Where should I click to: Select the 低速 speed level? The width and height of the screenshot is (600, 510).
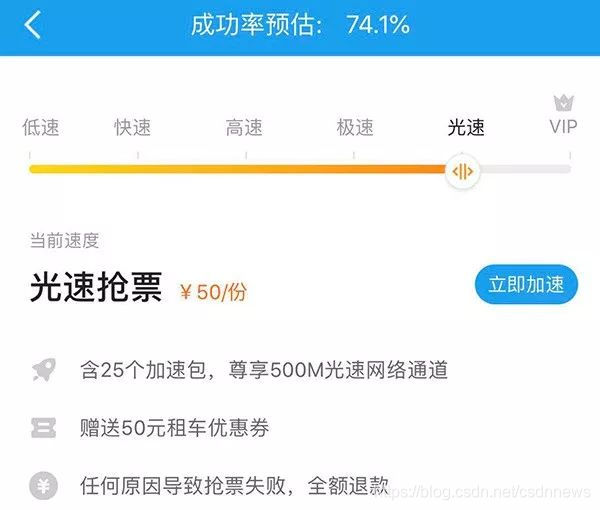coord(41,127)
